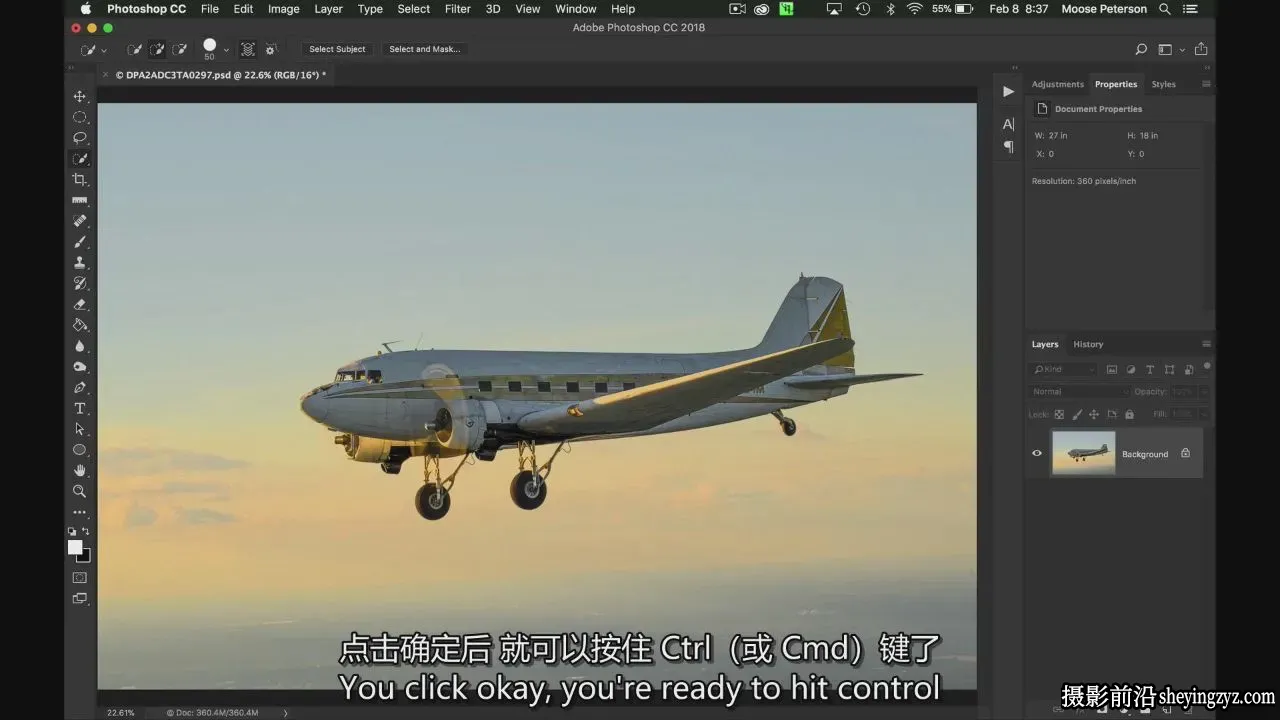Select the Elliptical Marquee tool

(x=80, y=117)
